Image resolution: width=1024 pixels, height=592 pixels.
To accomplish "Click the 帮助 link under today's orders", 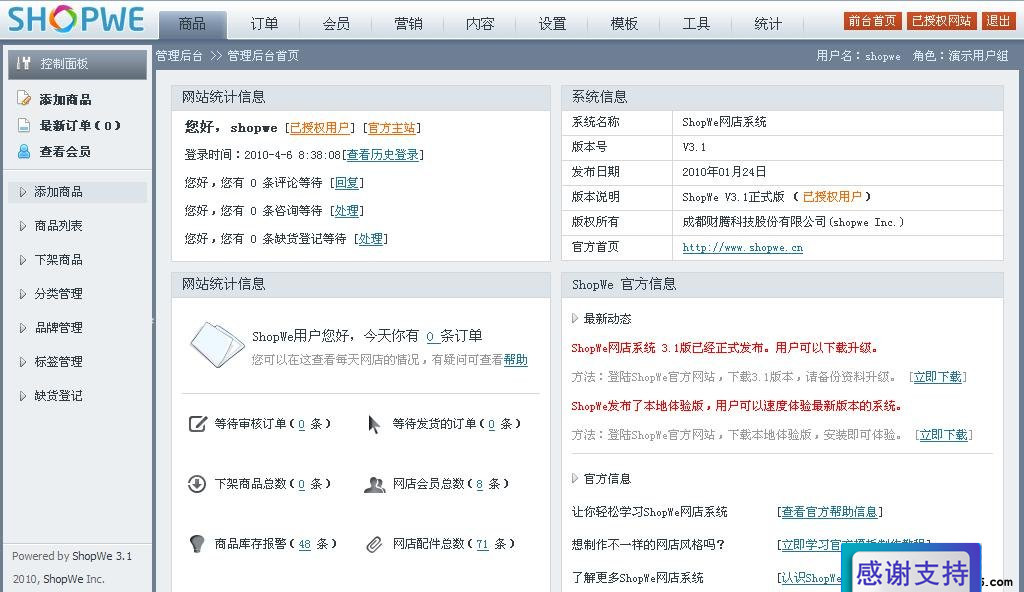I will pyautogui.click(x=515, y=360).
